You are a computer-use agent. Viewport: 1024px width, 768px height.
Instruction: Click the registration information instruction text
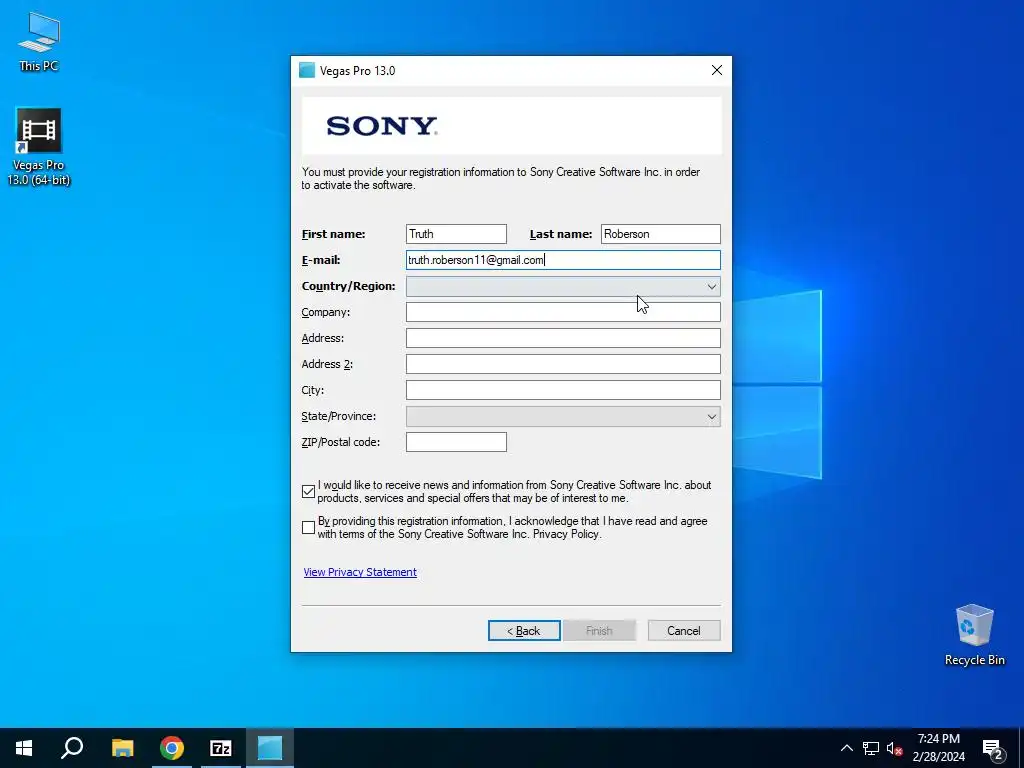[500, 178]
